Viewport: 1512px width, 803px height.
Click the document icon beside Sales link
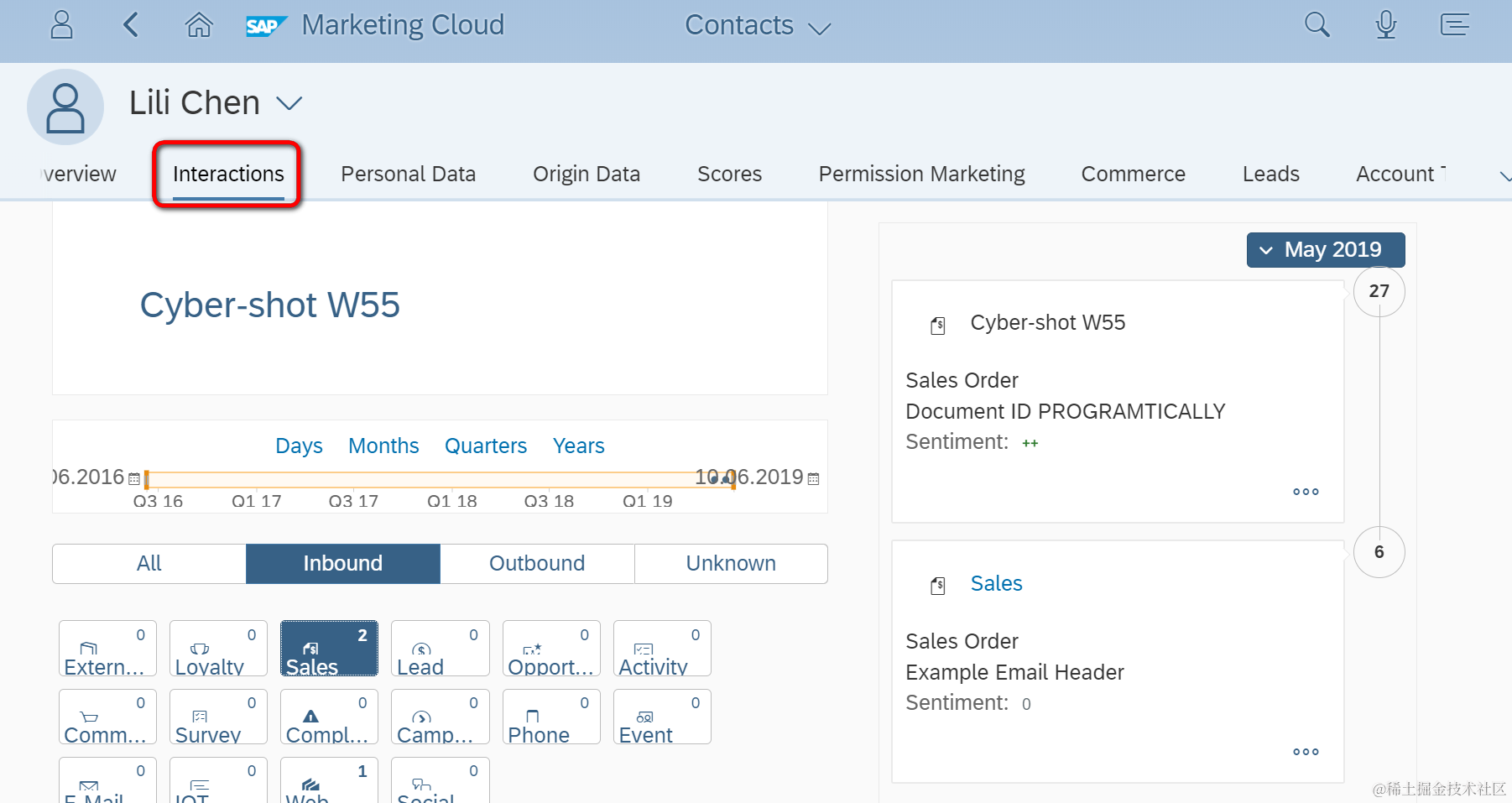(938, 586)
